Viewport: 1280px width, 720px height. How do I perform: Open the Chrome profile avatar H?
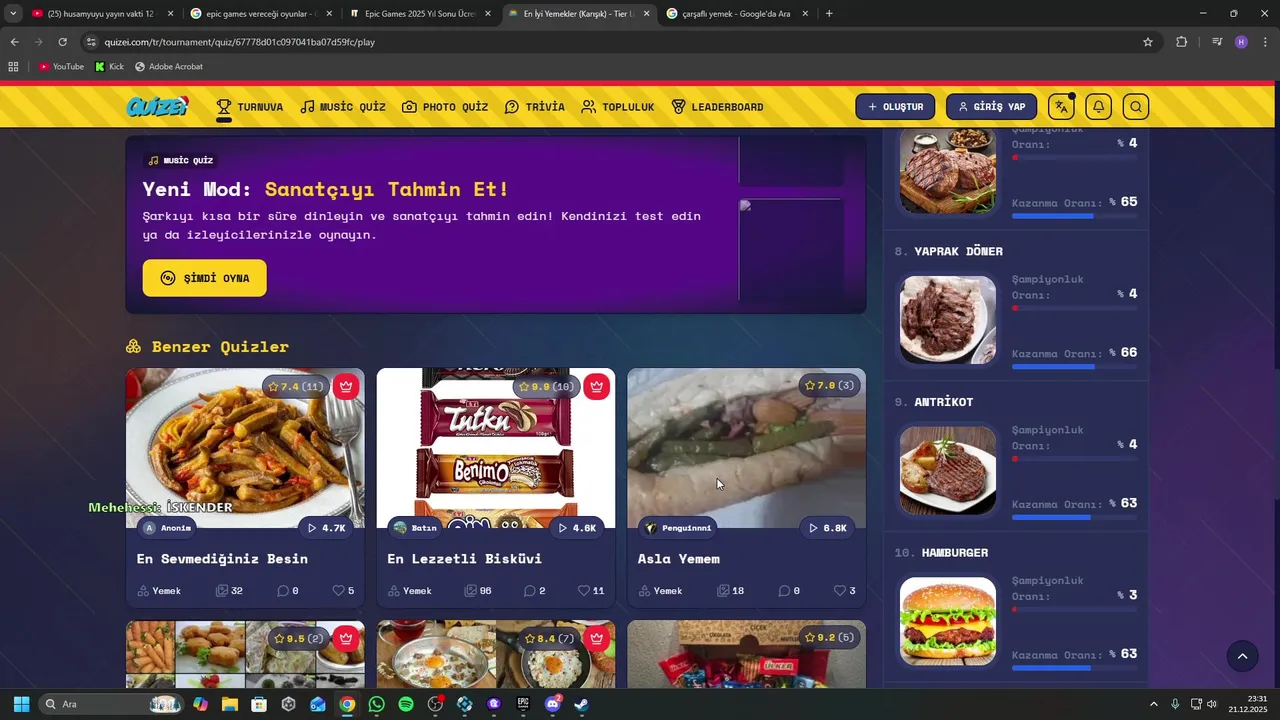pos(1241,42)
